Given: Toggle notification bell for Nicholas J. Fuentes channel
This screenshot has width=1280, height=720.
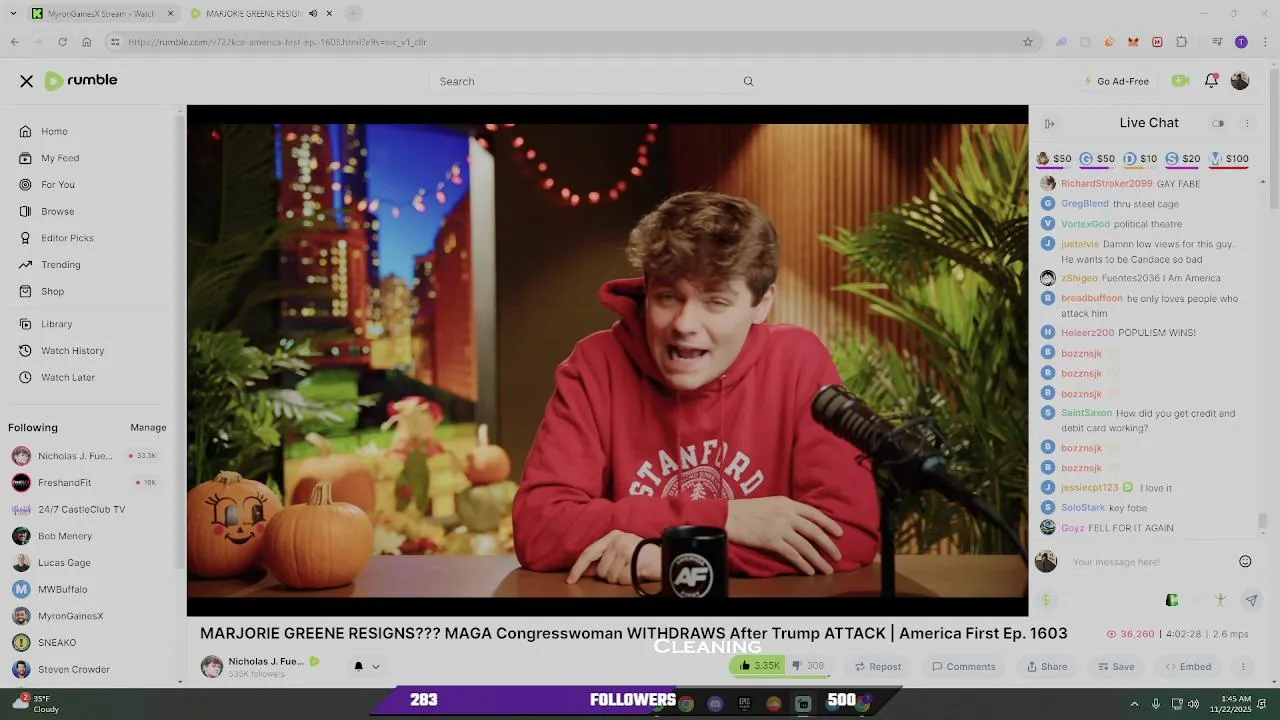Looking at the screenshot, I should pyautogui.click(x=358, y=666).
